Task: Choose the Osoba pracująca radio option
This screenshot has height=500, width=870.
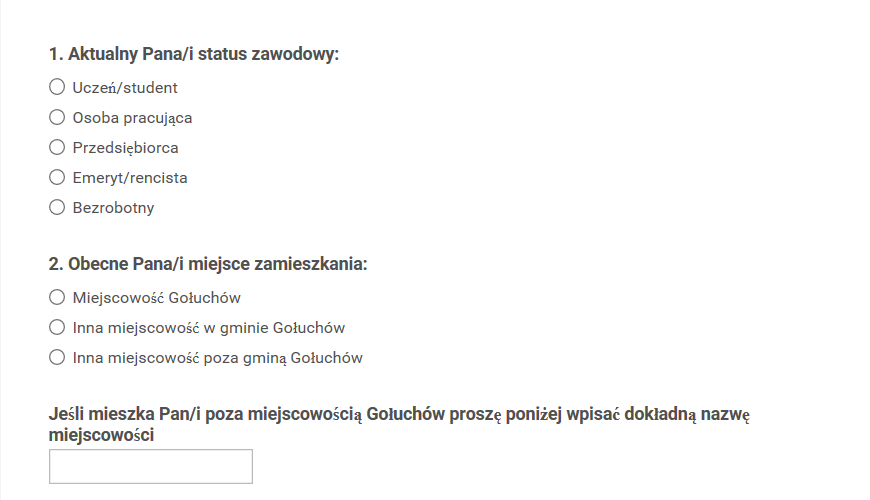Action: point(57,117)
